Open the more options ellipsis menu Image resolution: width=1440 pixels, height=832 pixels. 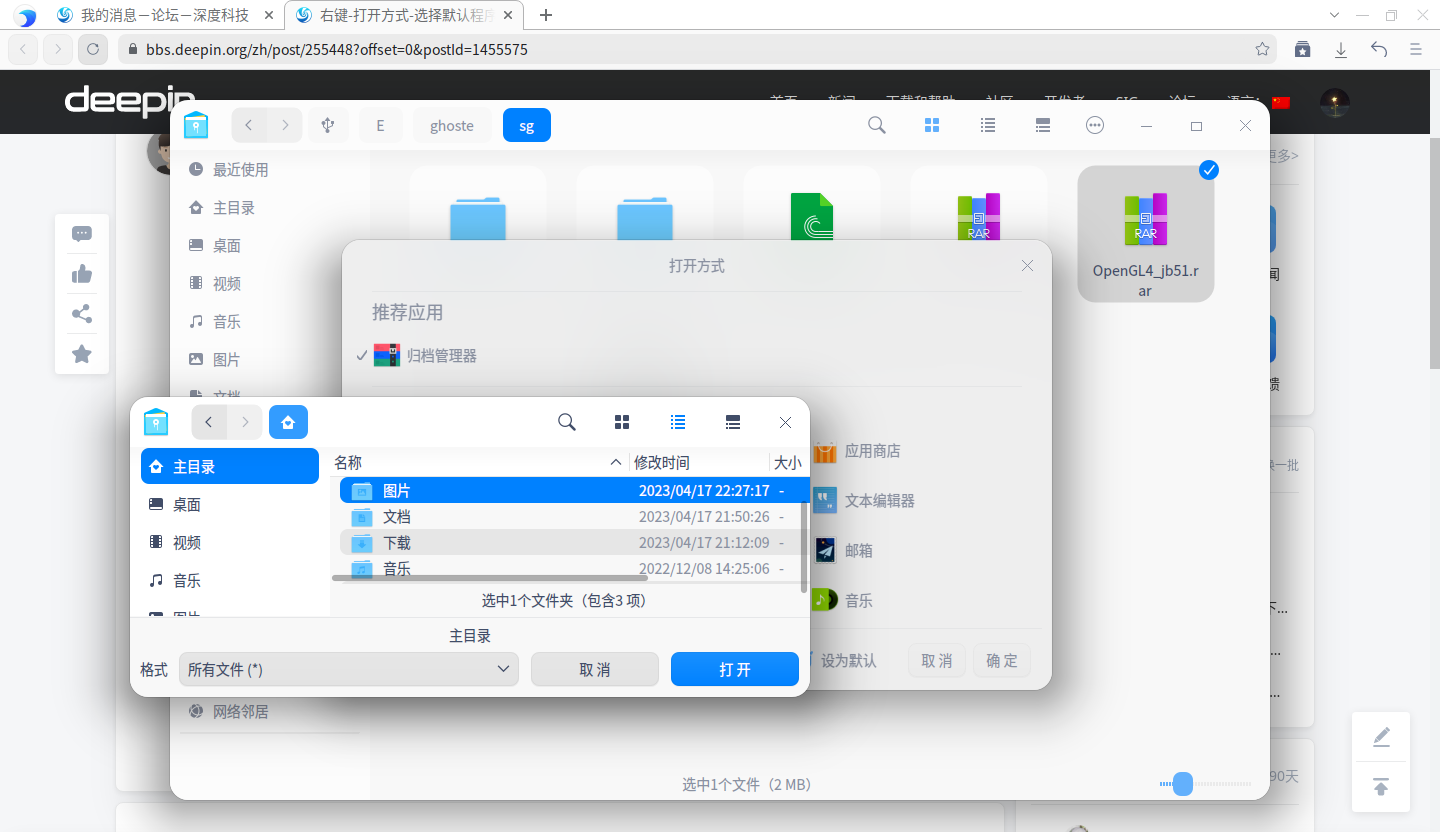(x=1095, y=125)
